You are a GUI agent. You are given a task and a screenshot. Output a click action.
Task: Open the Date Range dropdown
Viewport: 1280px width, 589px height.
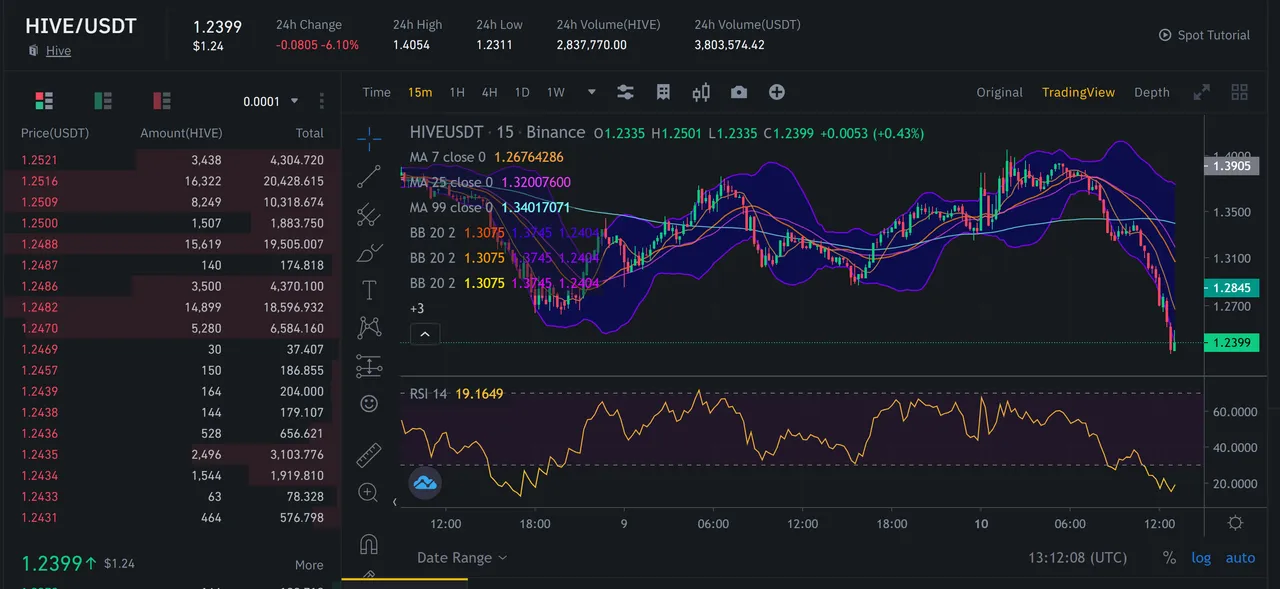pos(462,558)
